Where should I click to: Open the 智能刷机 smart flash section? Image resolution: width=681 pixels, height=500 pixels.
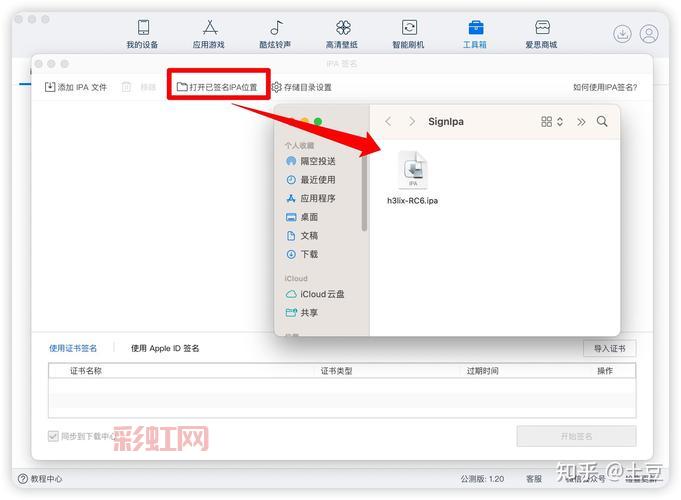408,33
